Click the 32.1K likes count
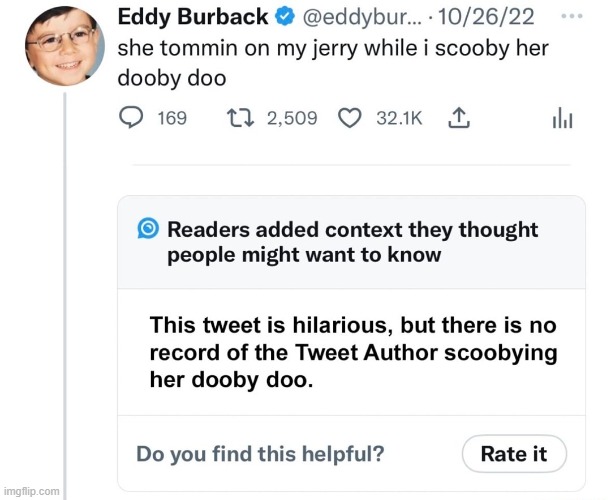The height and width of the screenshot is (500, 611). [399, 118]
